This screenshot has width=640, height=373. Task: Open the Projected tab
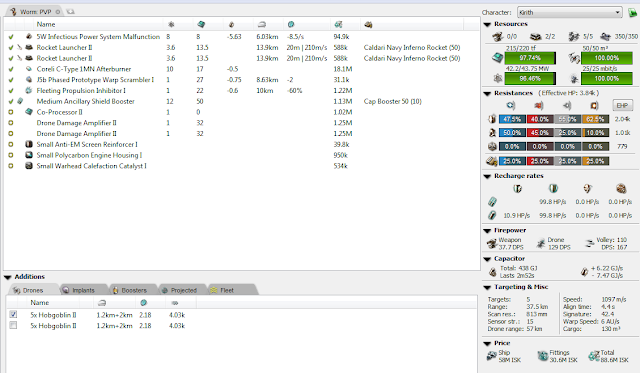coord(184,290)
